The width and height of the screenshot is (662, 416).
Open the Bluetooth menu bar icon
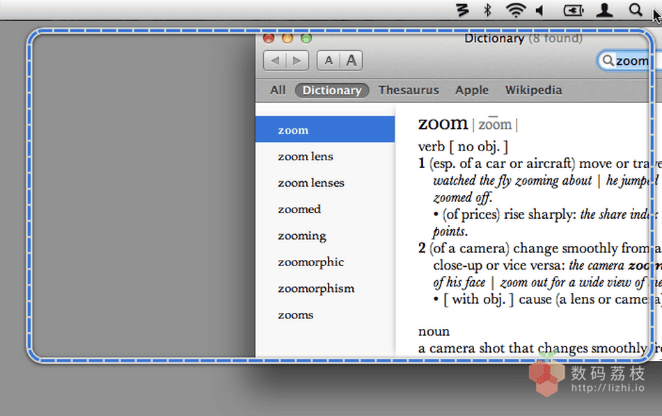tap(488, 10)
